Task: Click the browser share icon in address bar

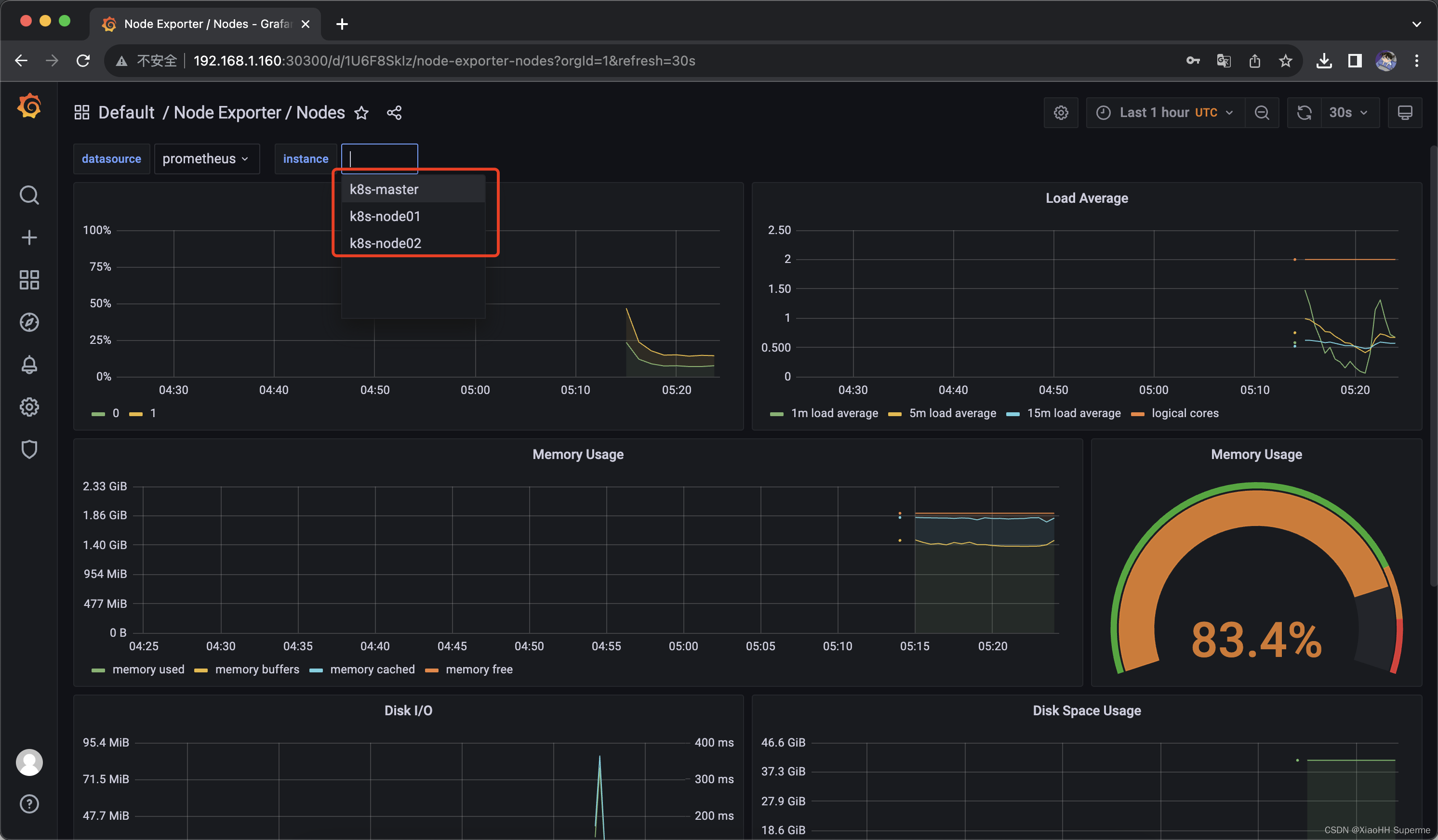Action: point(1254,61)
